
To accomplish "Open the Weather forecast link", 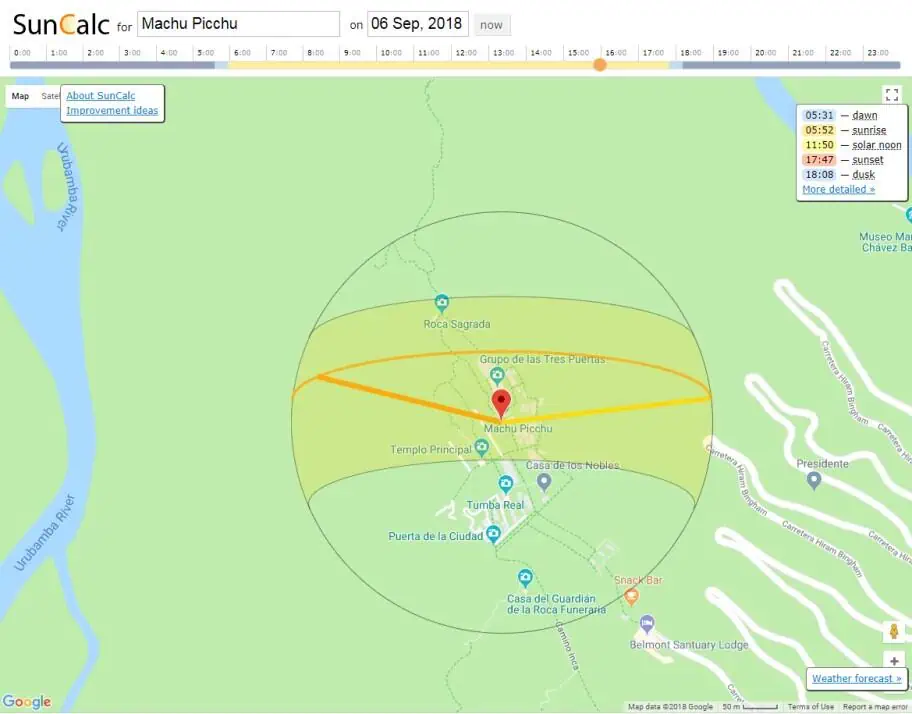I will (x=856, y=679).
